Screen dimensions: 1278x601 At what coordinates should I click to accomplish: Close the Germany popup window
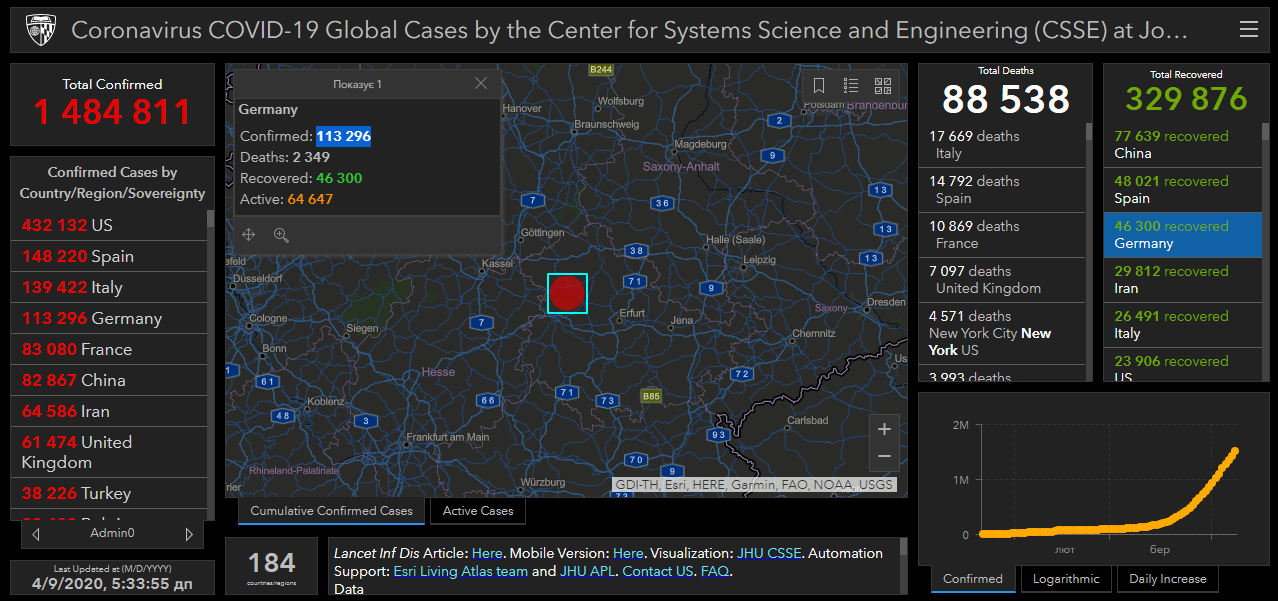tap(481, 84)
